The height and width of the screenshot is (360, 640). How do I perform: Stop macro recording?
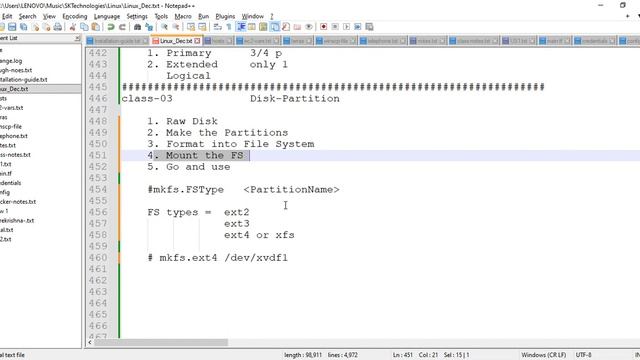point(335,27)
